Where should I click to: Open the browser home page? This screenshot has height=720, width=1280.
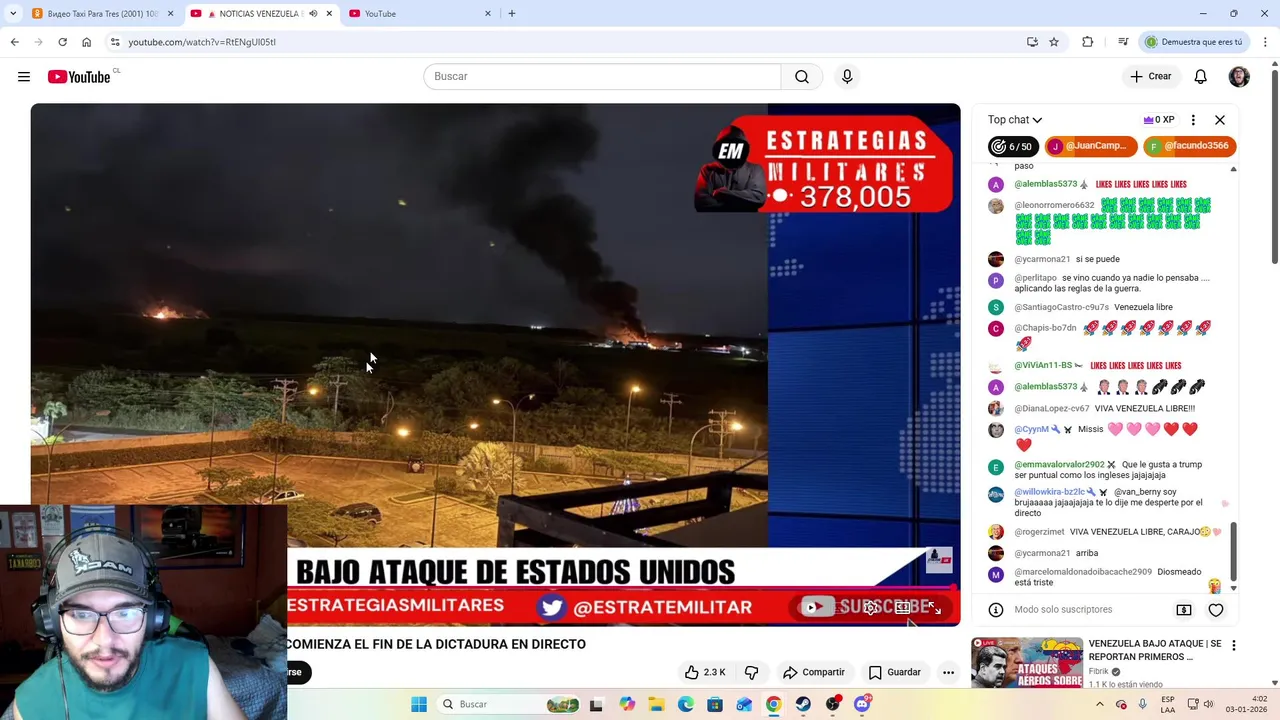[x=86, y=42]
